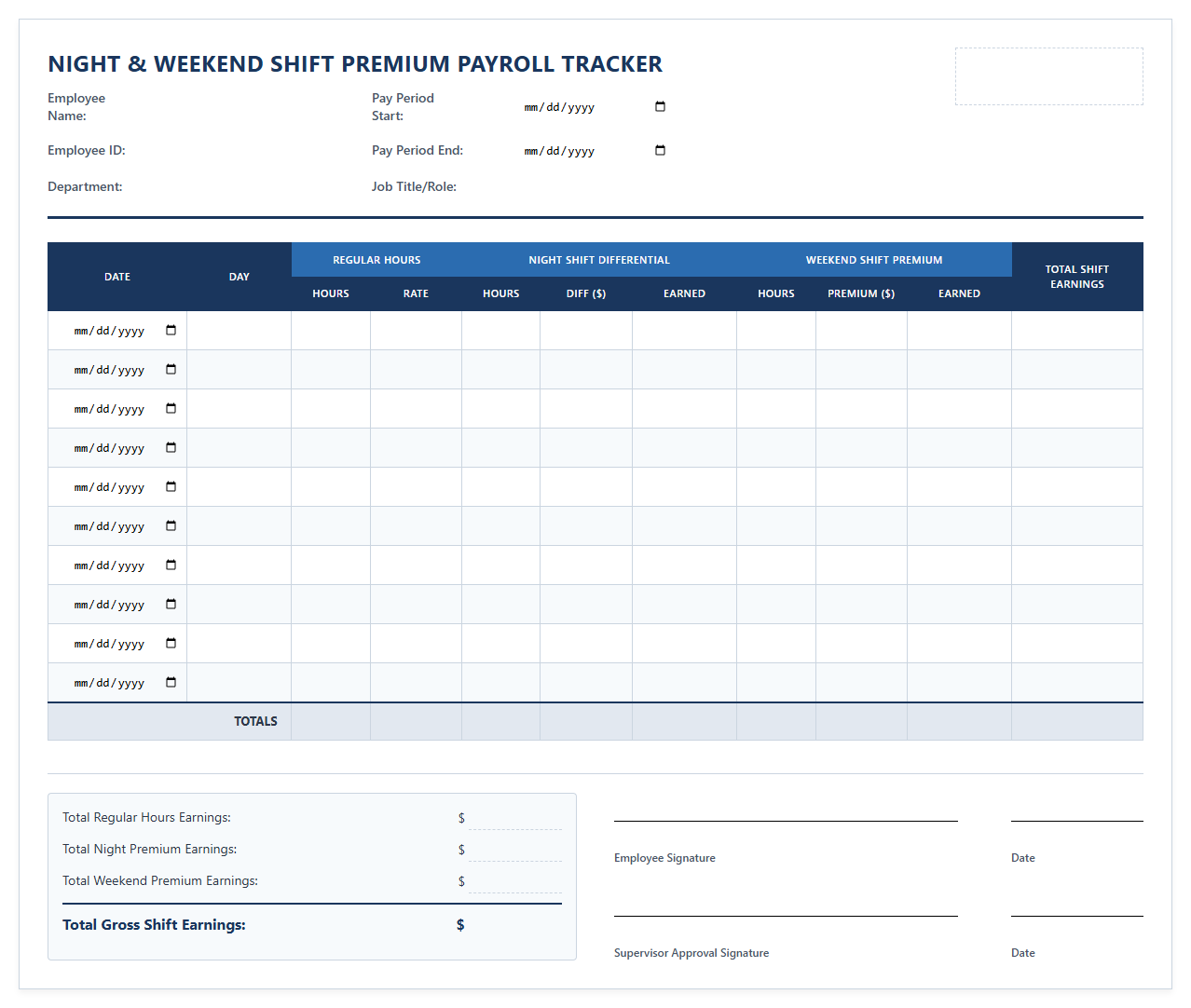Open the calendar icon in eighth date row
This screenshot has height=1008, width=1191.
coord(171,604)
